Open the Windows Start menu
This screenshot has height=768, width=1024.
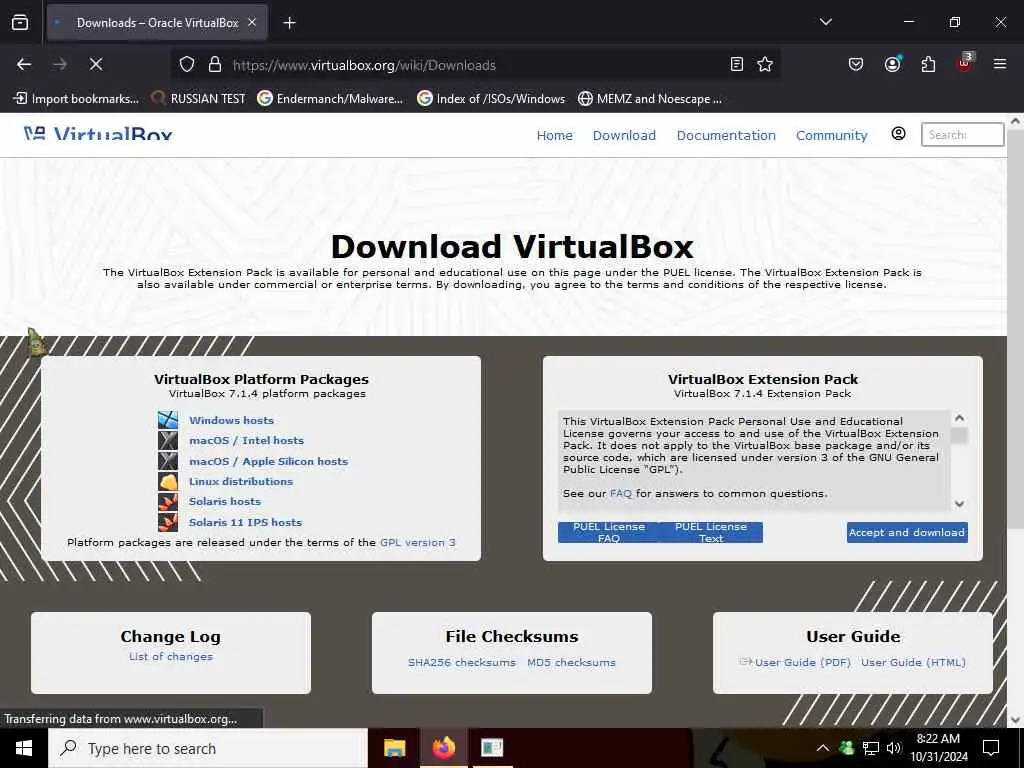[x=24, y=748]
